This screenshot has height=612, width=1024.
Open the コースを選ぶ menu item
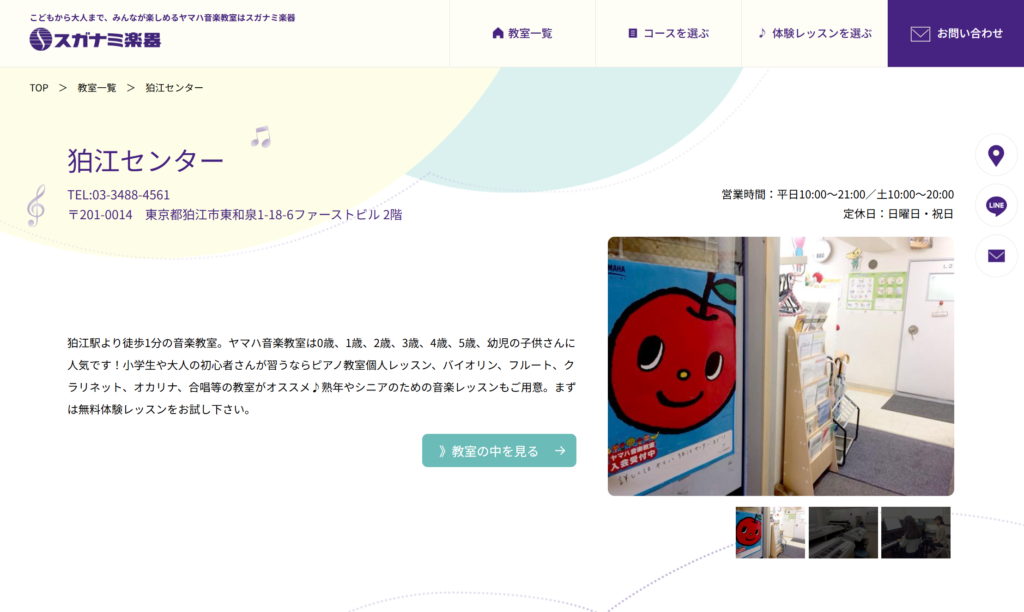point(668,33)
